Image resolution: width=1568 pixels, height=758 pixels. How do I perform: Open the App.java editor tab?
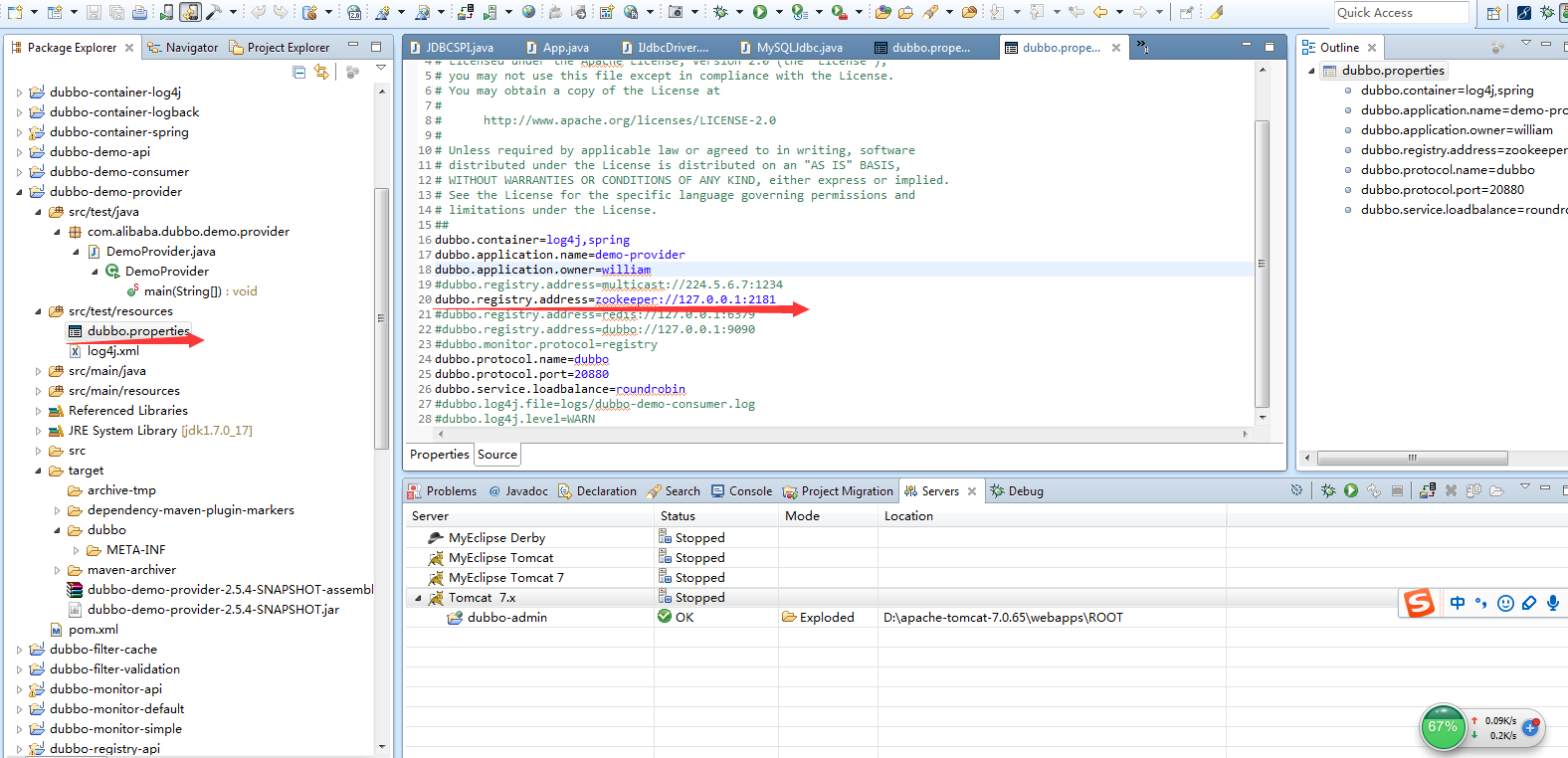click(557, 47)
